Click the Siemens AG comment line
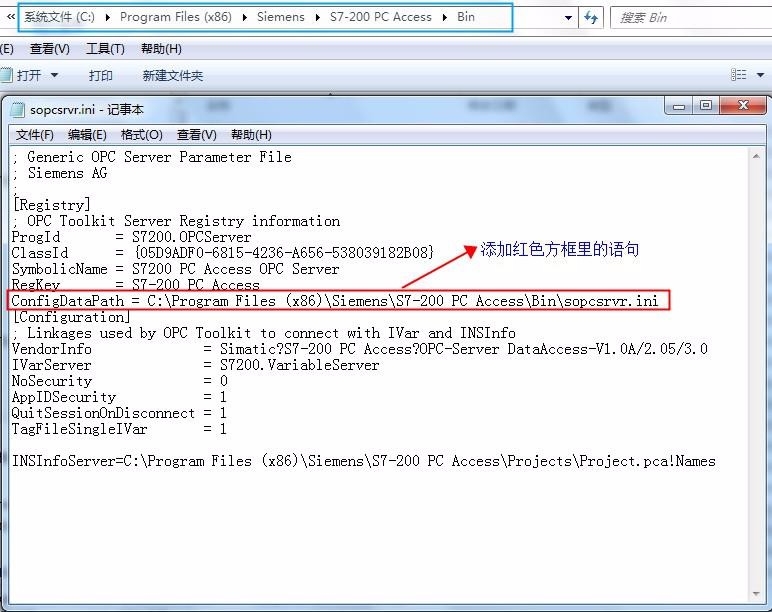Image resolution: width=772 pixels, height=612 pixels. coord(60,173)
